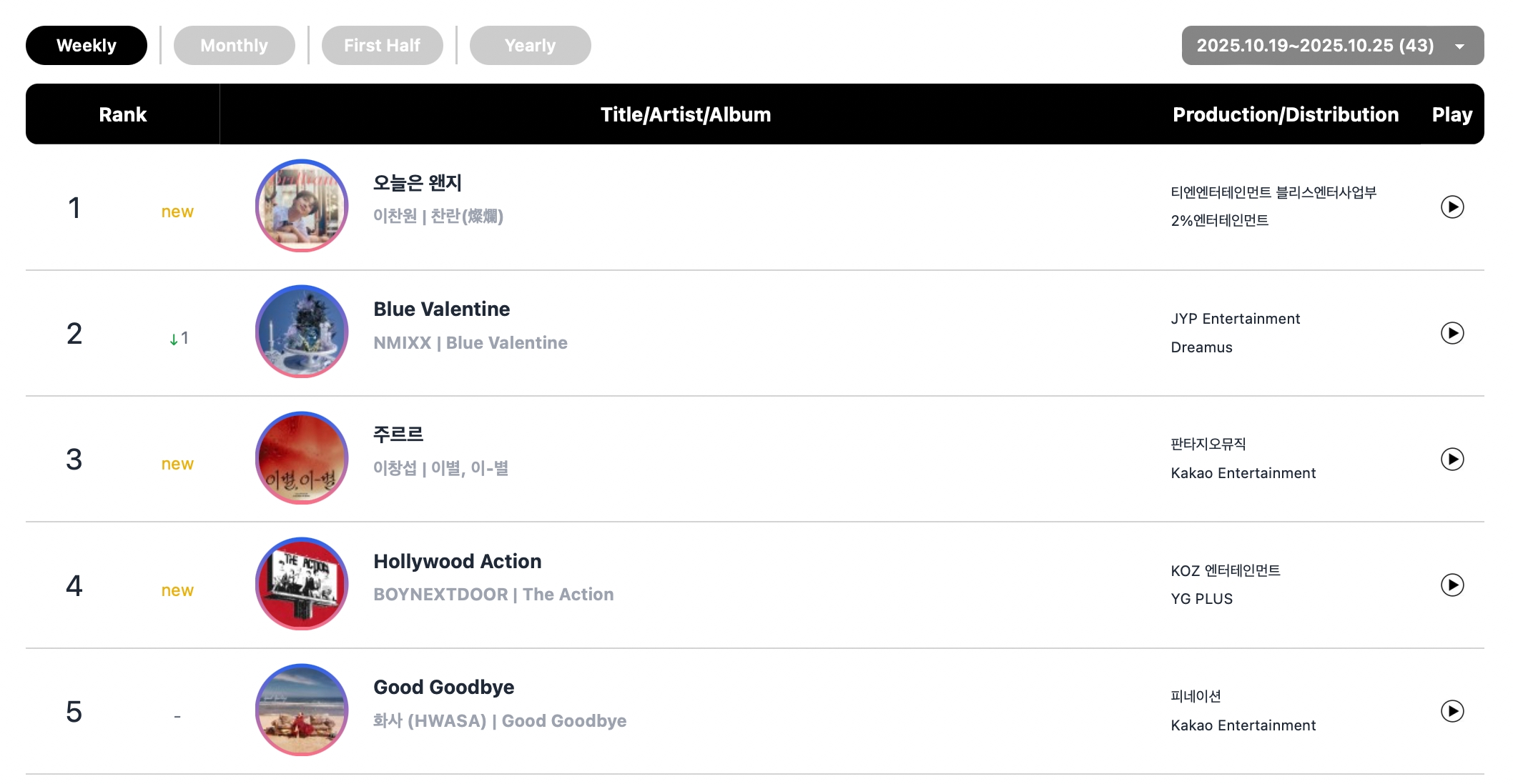The width and height of the screenshot is (1513, 784).
Task: Click the Hollywood Action song title
Action: click(457, 562)
